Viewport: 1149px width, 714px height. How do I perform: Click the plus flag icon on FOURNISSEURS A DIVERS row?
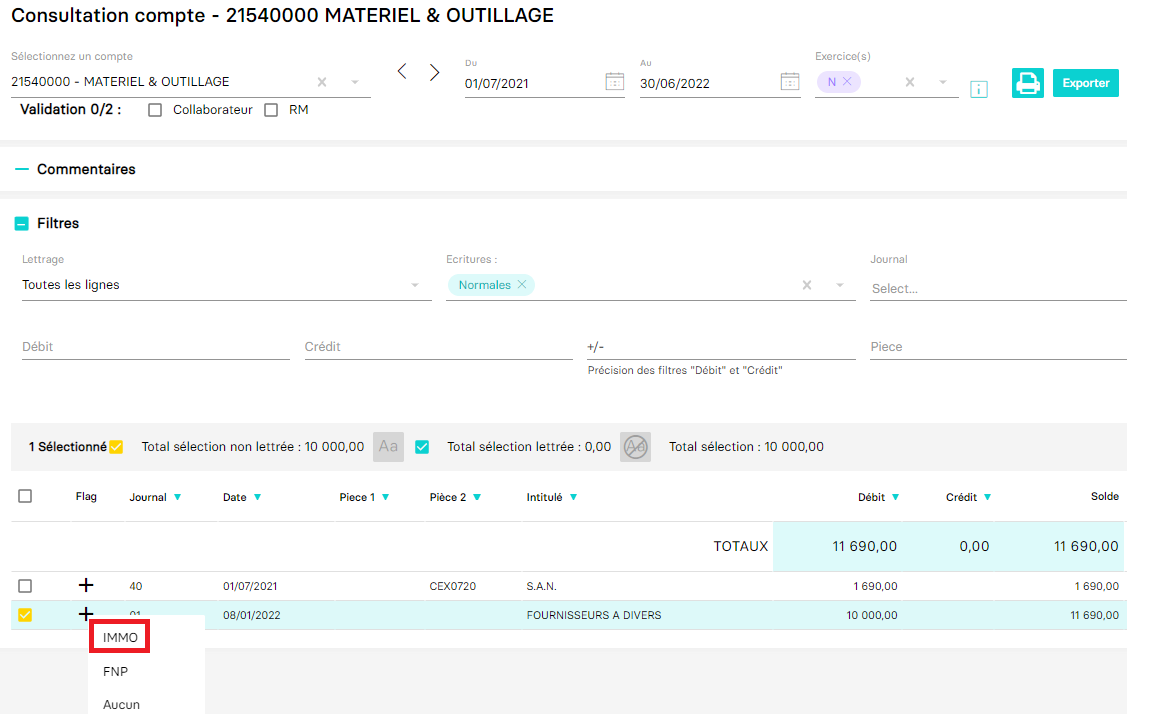pyautogui.click(x=86, y=614)
